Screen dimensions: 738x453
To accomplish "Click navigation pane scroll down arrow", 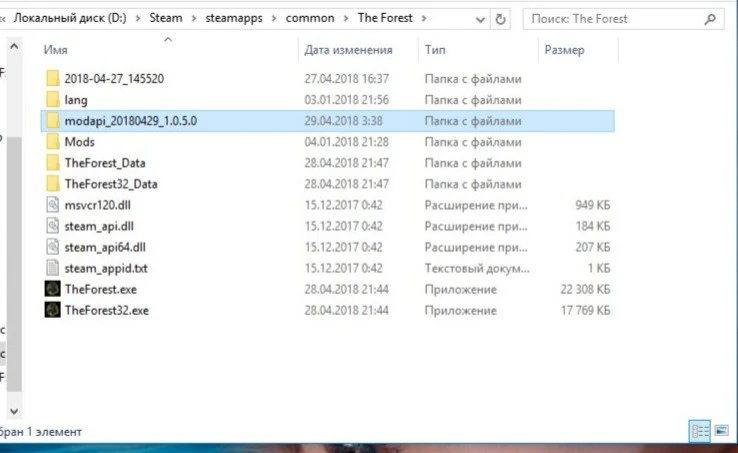I will [14, 411].
